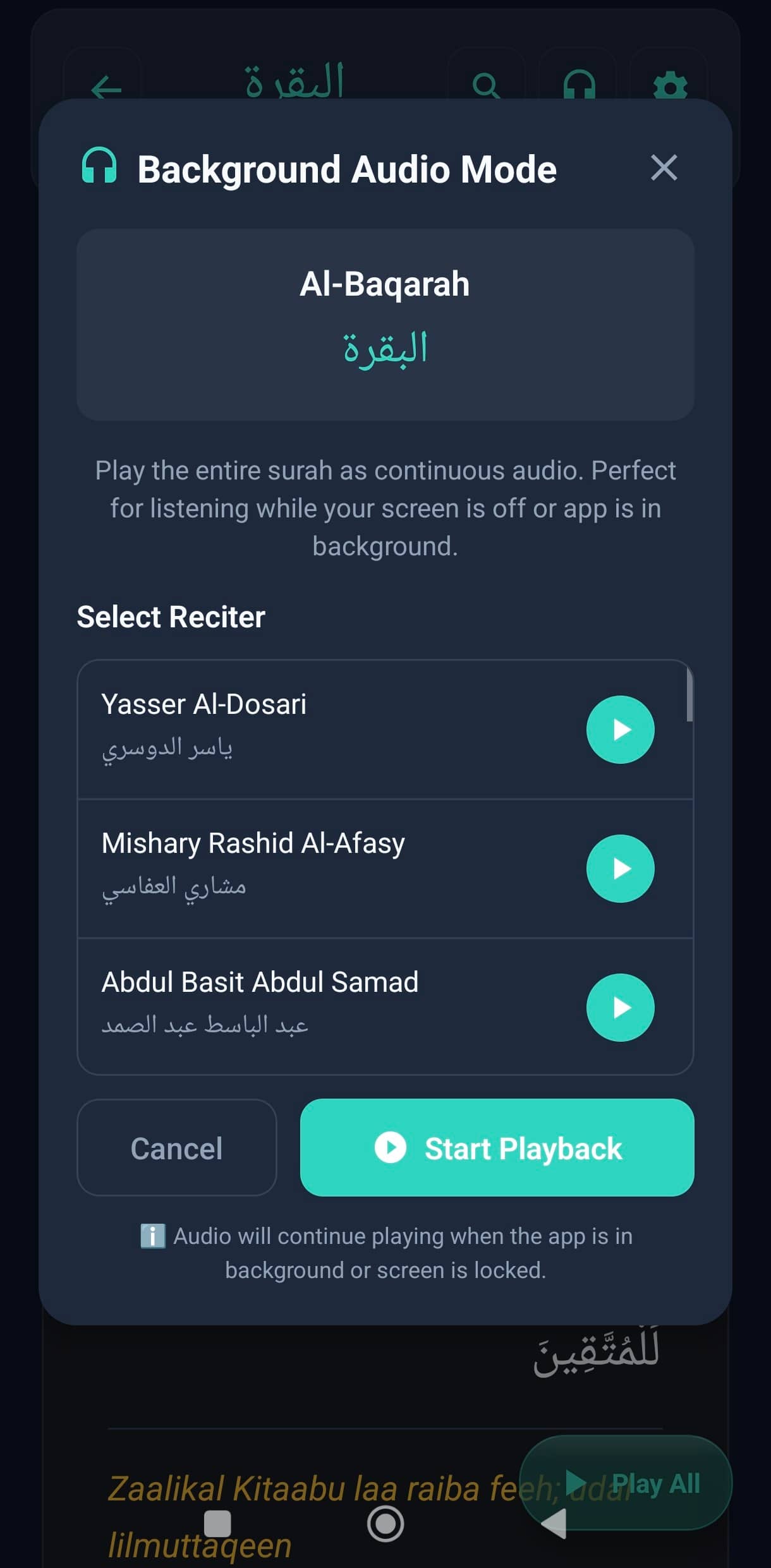The image size is (771, 1568).
Task: Tap the Android home button
Action: coord(385,1524)
